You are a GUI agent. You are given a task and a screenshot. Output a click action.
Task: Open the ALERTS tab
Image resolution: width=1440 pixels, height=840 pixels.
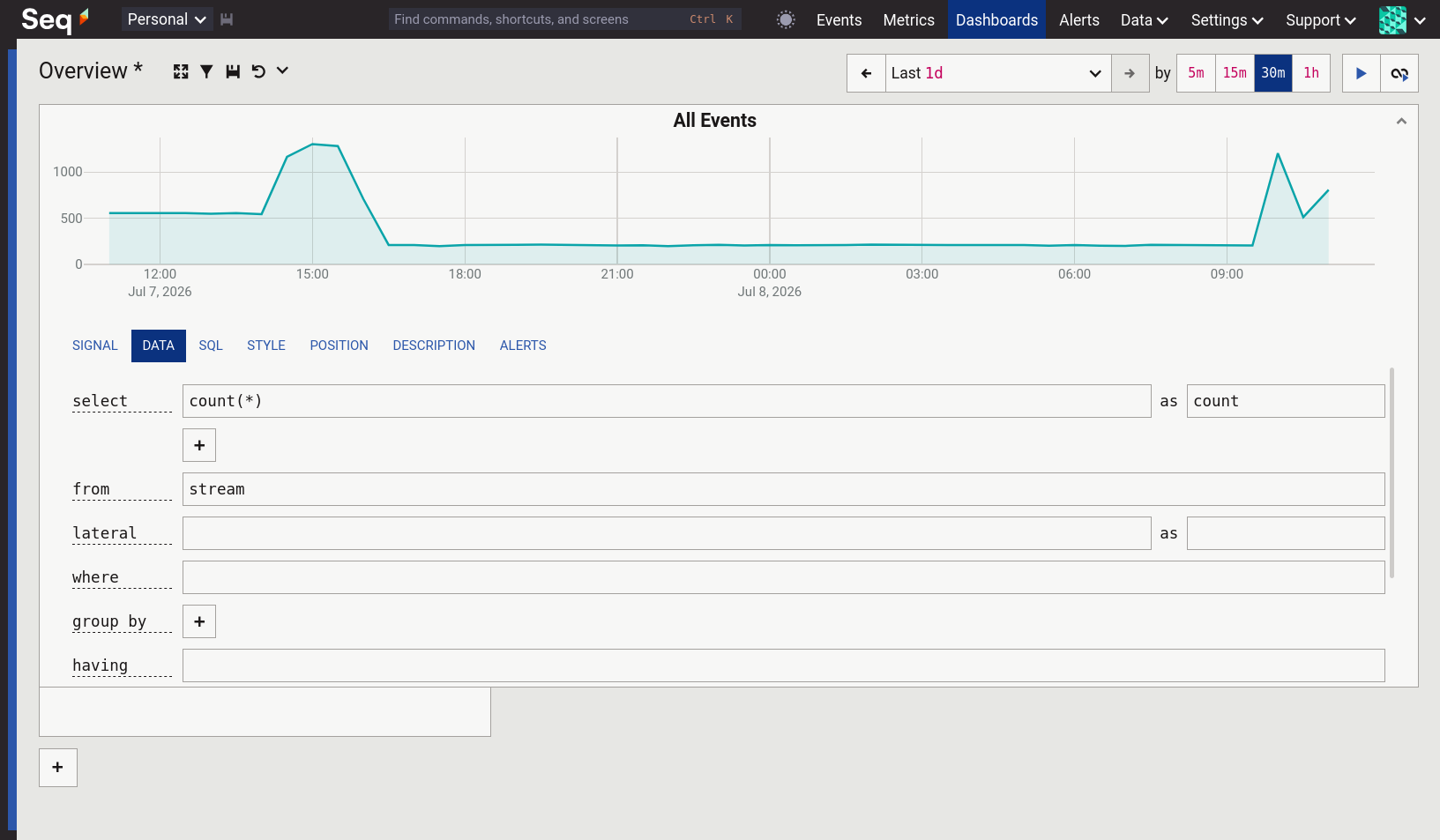[523, 346]
